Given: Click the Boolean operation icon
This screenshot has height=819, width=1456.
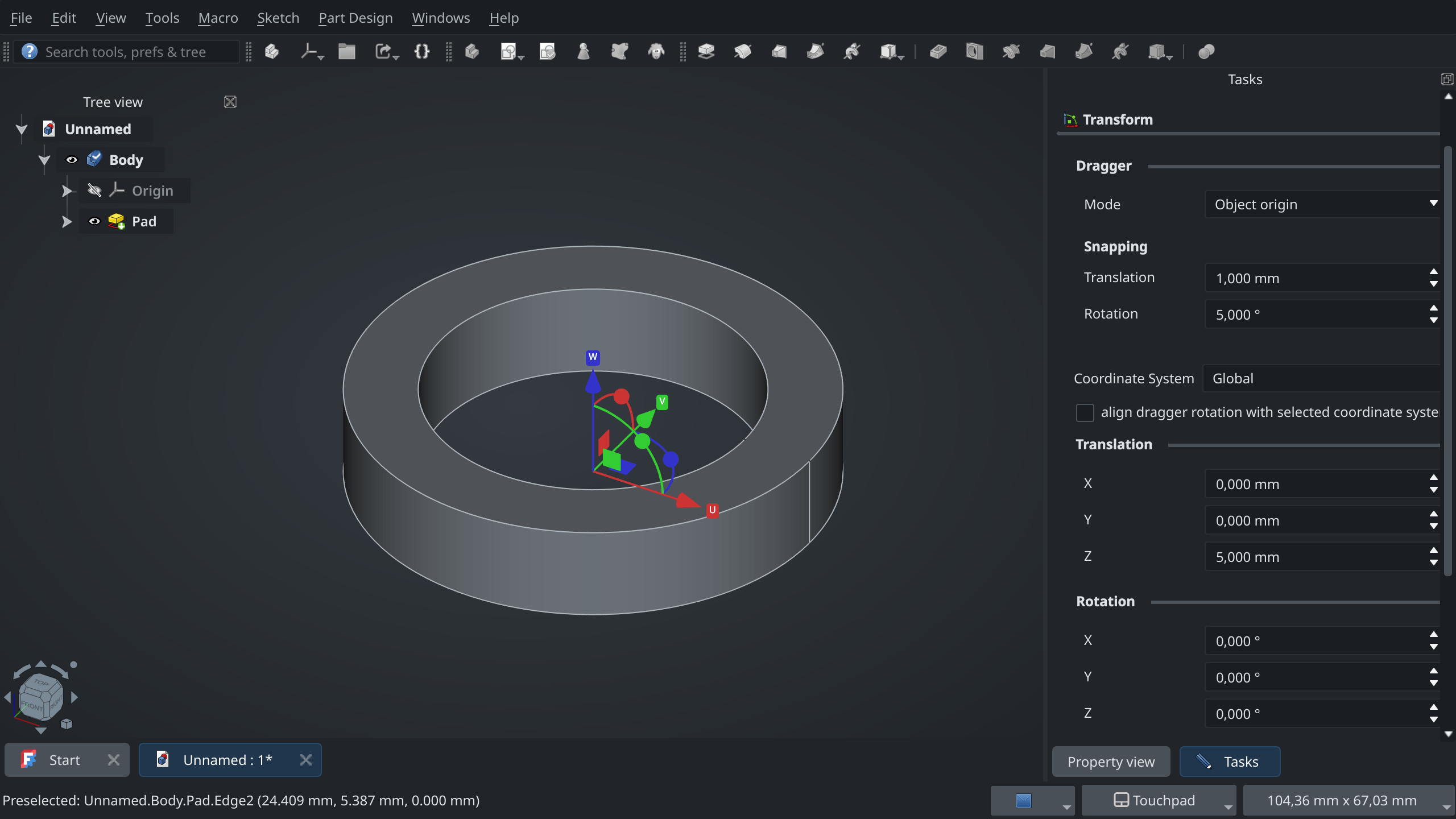Looking at the screenshot, I should tap(1206, 52).
